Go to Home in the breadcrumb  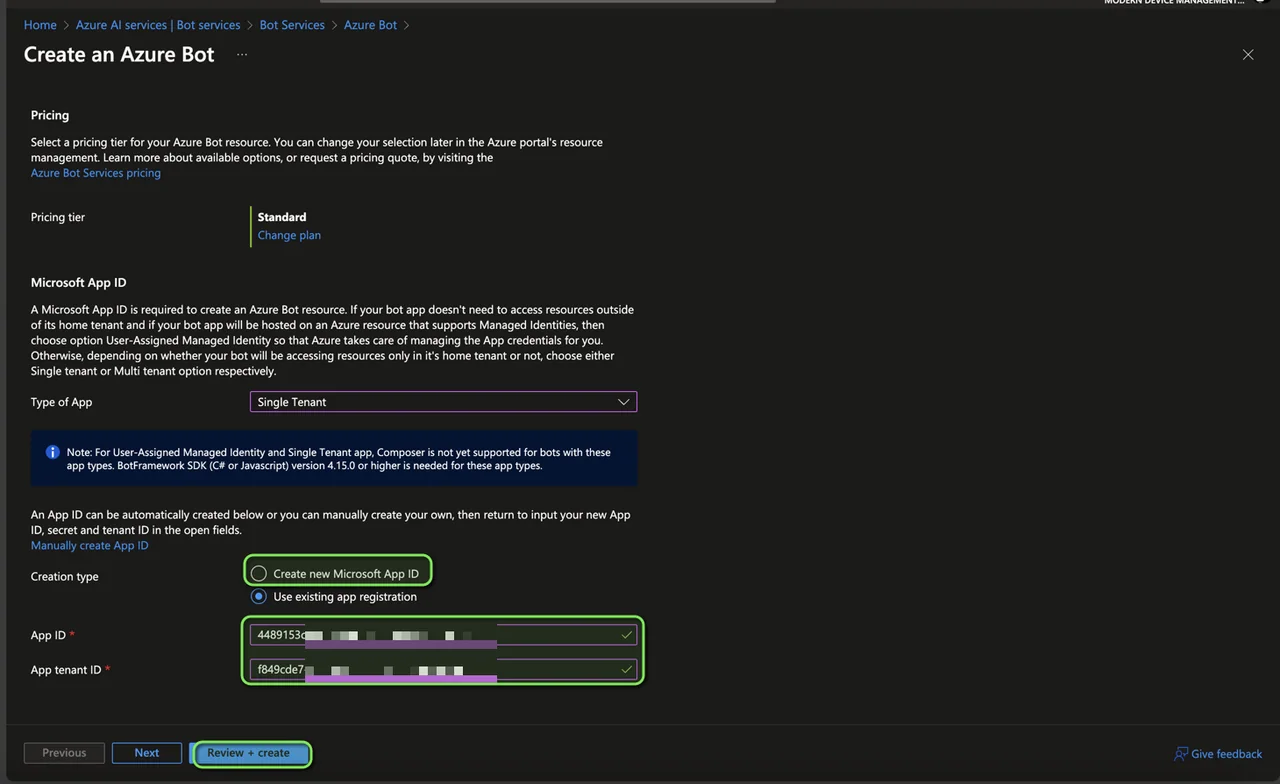point(40,25)
